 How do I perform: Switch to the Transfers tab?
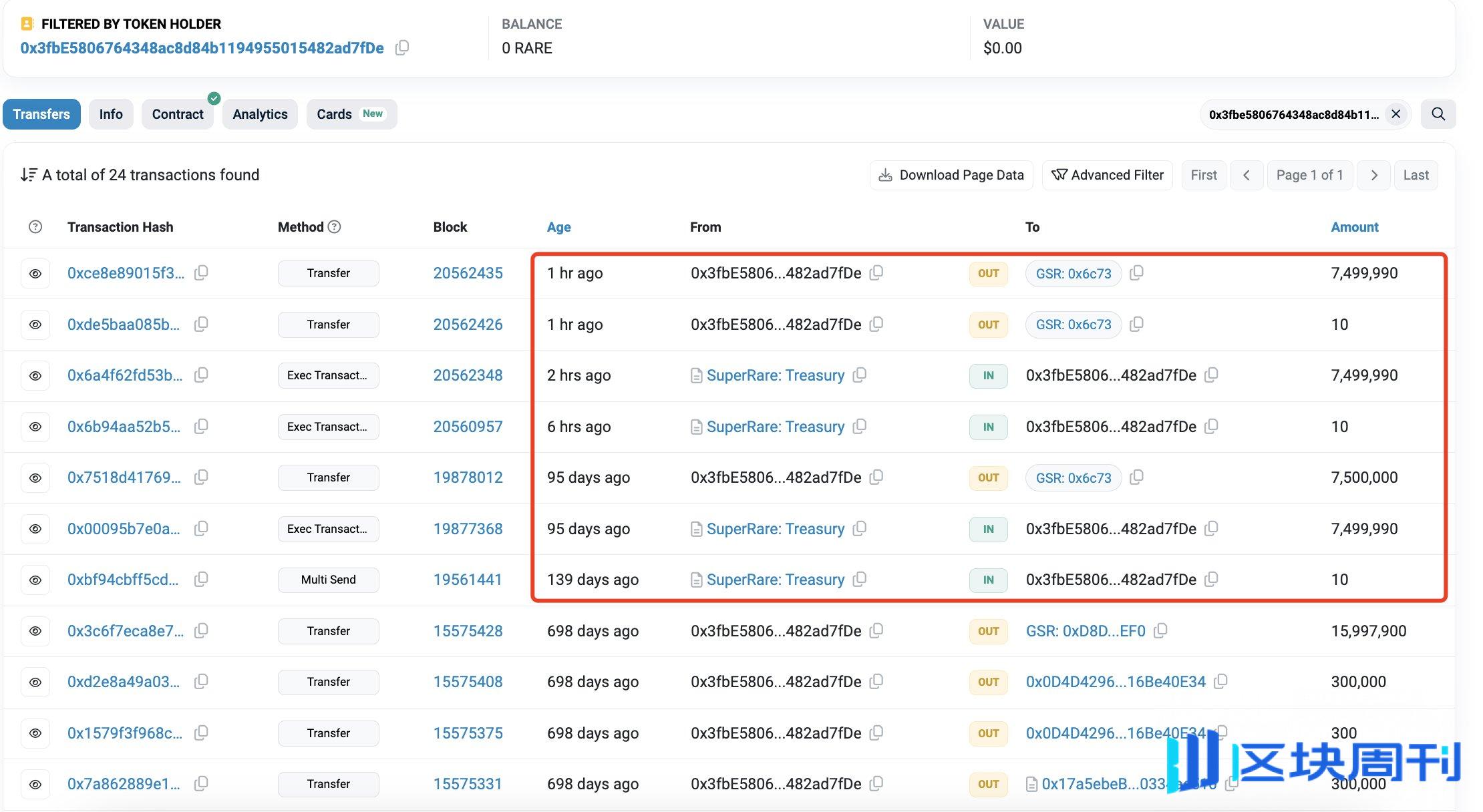point(41,114)
